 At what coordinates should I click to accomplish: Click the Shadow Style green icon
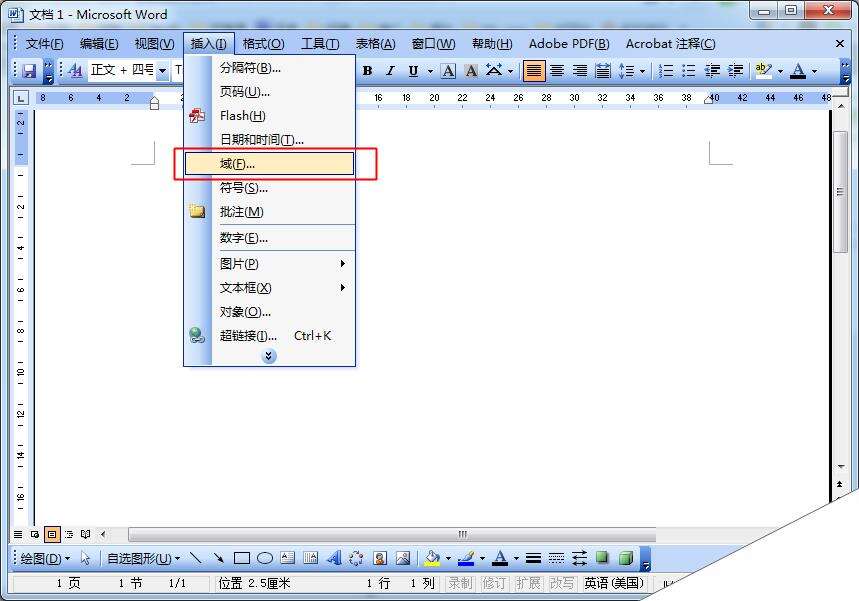click(602, 558)
